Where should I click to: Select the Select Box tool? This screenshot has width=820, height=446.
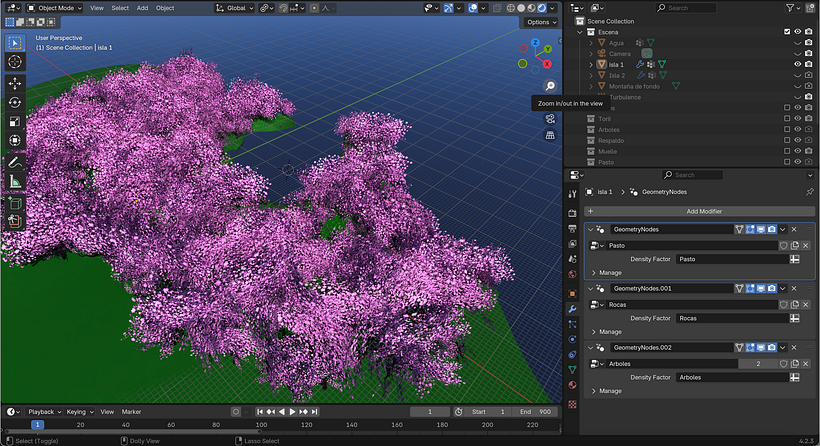pyautogui.click(x=15, y=43)
